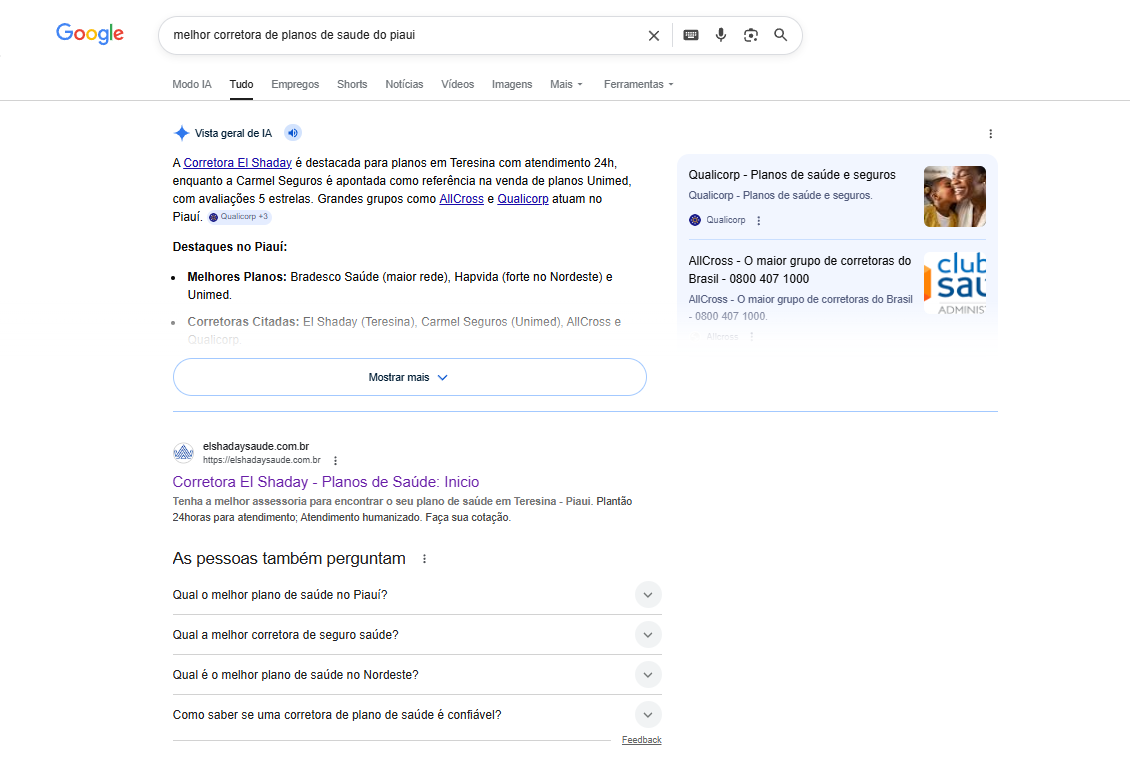Open 'Corretora El Shaday - Planos de Saúde' result
The height and width of the screenshot is (773, 1130).
[x=326, y=482]
